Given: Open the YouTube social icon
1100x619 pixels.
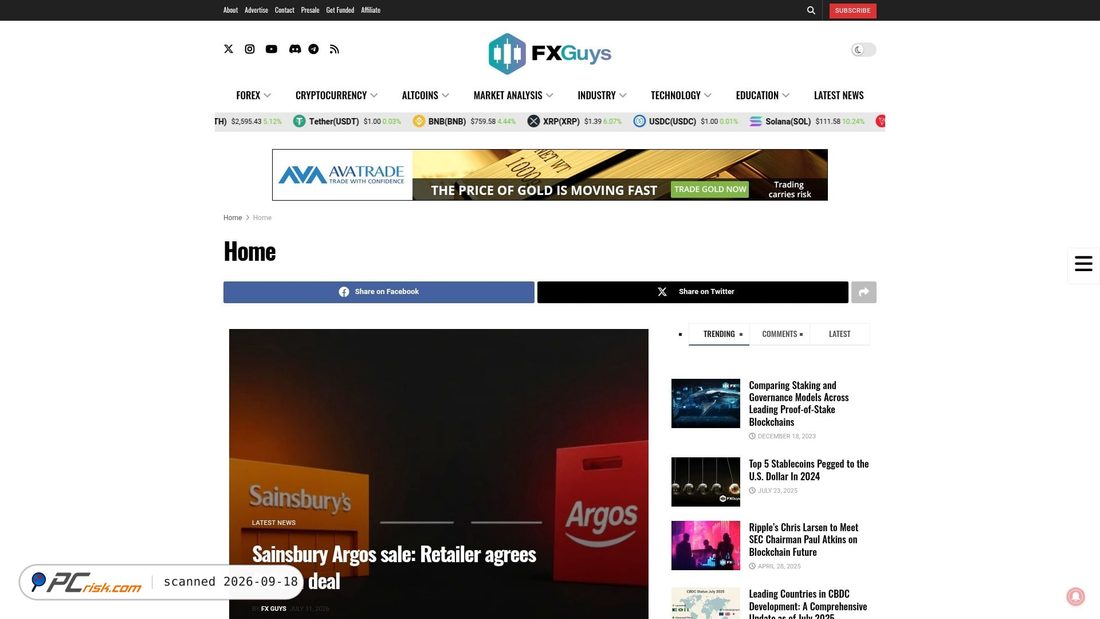Looking at the screenshot, I should click(x=271, y=49).
